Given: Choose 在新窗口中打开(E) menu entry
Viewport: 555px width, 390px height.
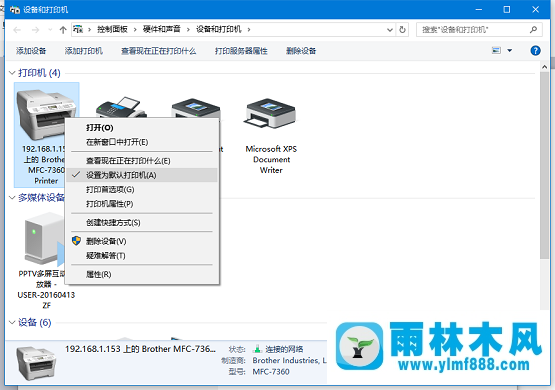Looking at the screenshot, I should tap(142, 142).
